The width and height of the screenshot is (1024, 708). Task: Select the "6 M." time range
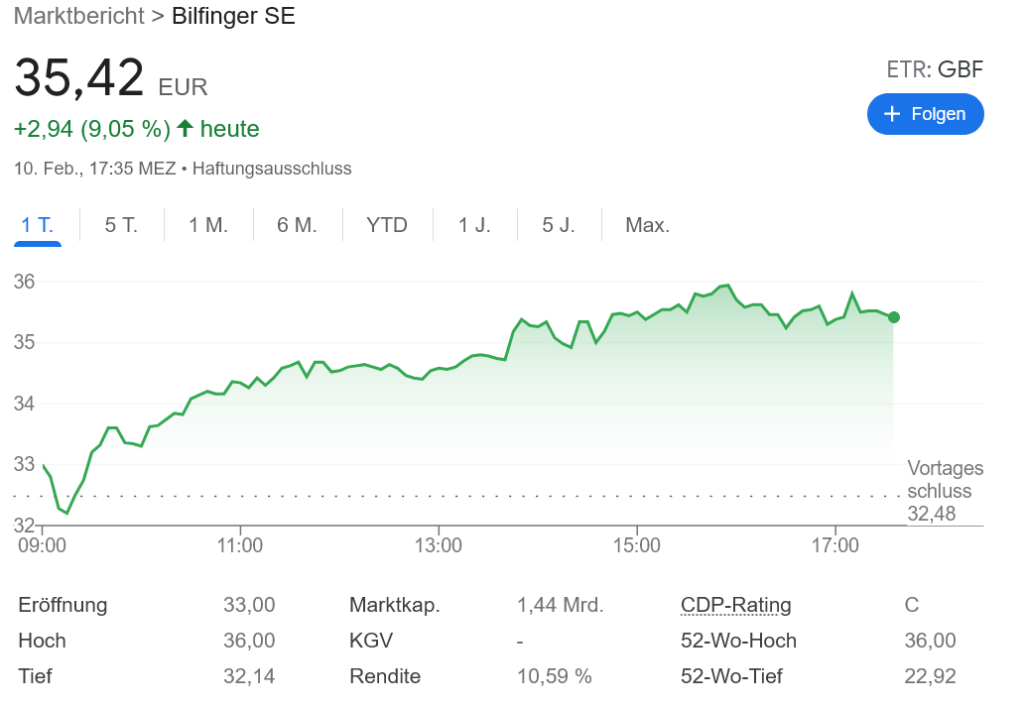(296, 225)
